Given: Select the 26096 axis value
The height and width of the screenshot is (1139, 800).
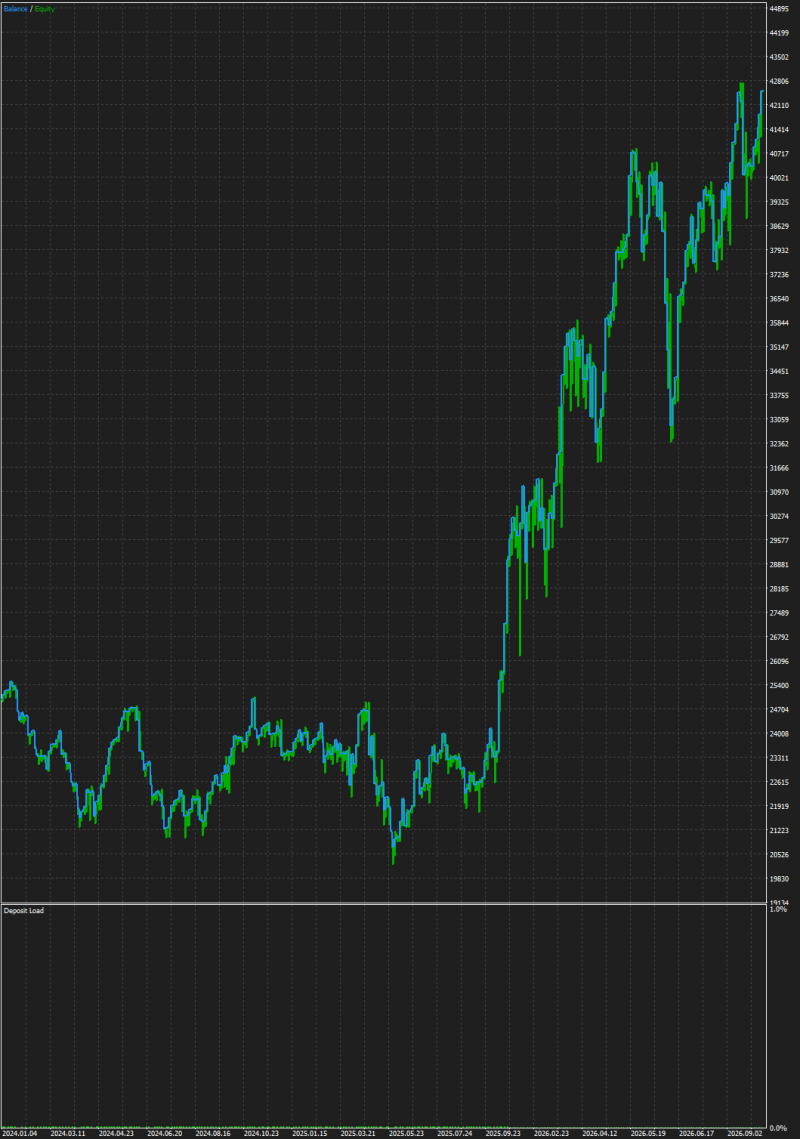Looking at the screenshot, I should click(x=779, y=661).
